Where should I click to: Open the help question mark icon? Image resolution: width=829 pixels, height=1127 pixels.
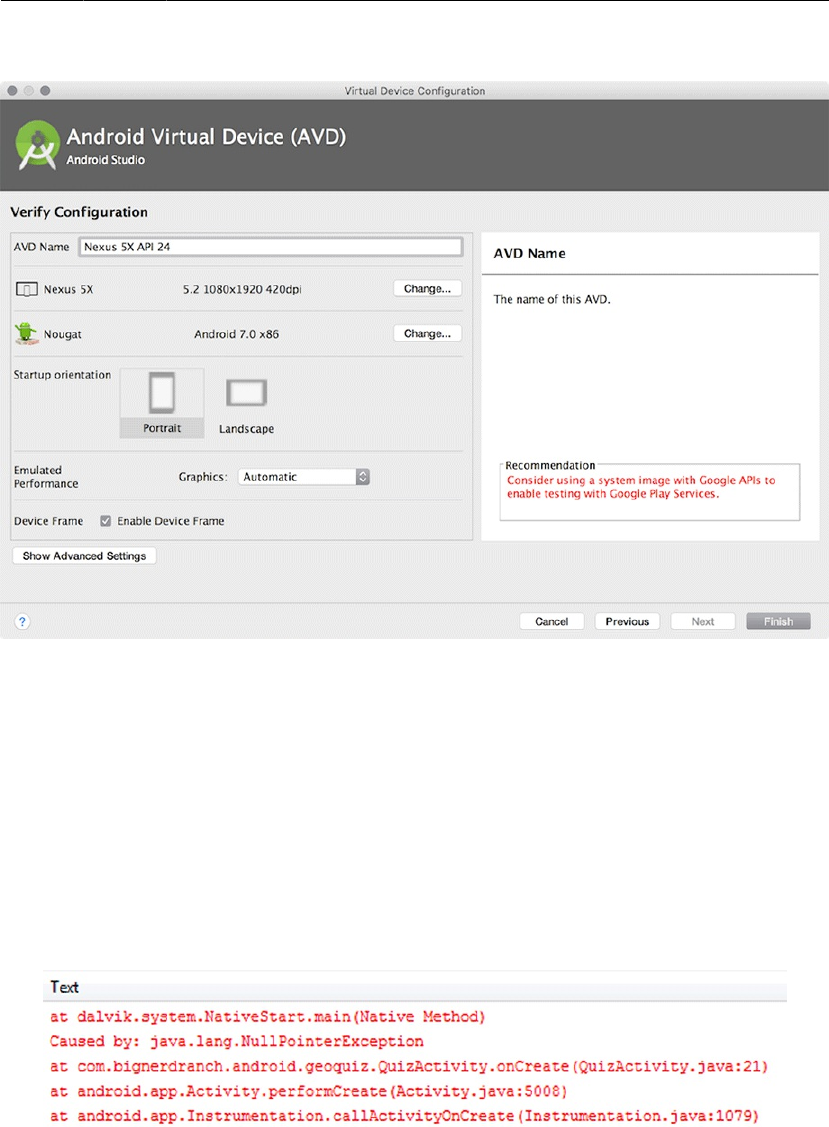22,622
